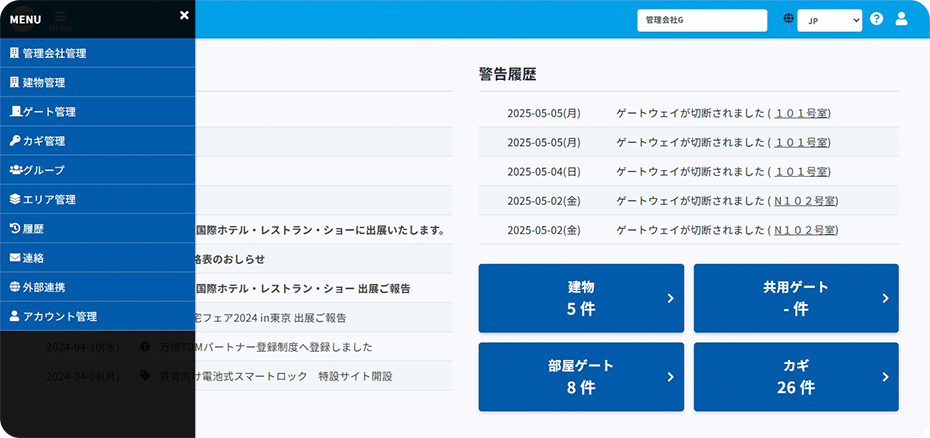Open 管理会社管理 in the menu
The height and width of the screenshot is (438, 930).
(x=54, y=54)
